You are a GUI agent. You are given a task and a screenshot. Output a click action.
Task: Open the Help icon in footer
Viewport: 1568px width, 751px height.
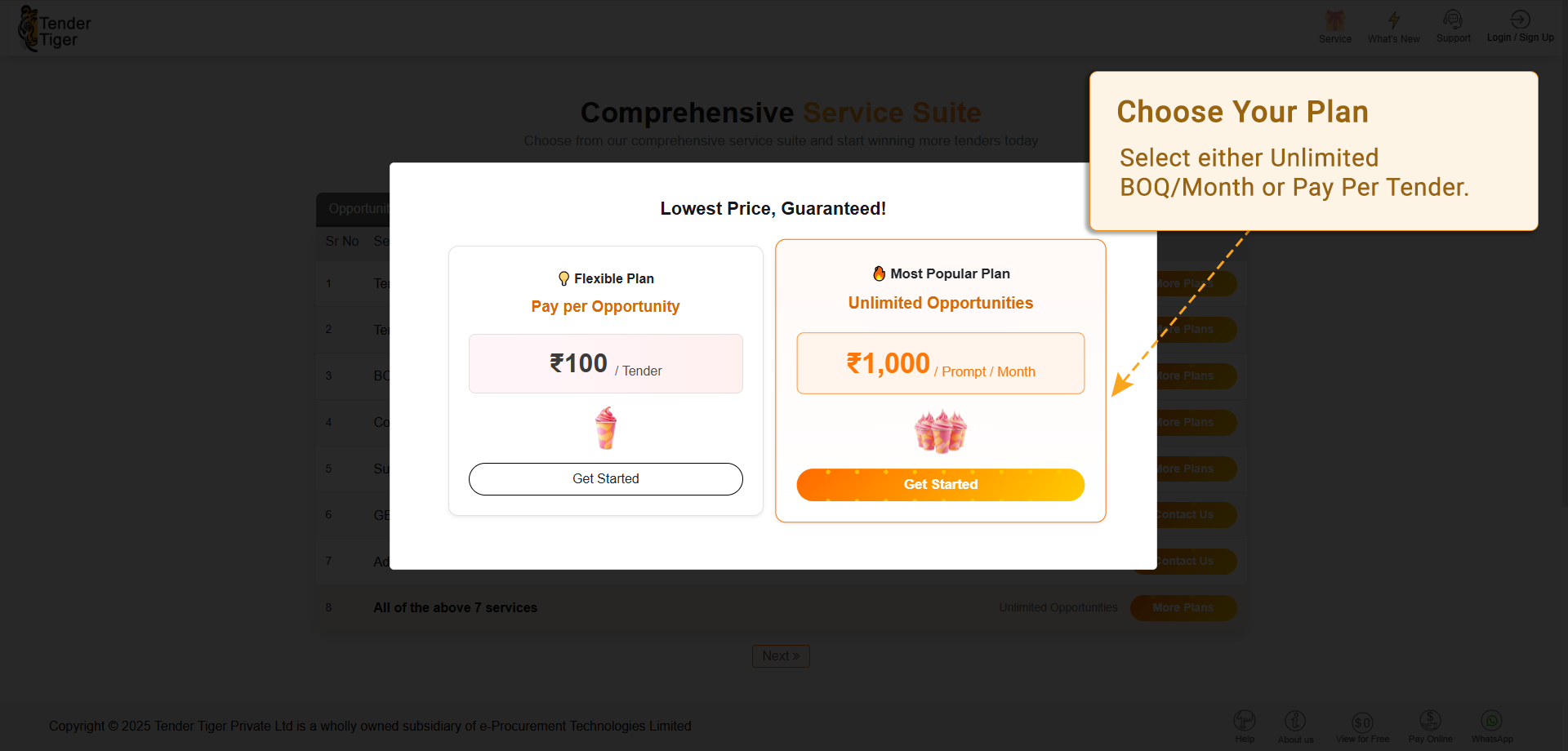[1245, 721]
